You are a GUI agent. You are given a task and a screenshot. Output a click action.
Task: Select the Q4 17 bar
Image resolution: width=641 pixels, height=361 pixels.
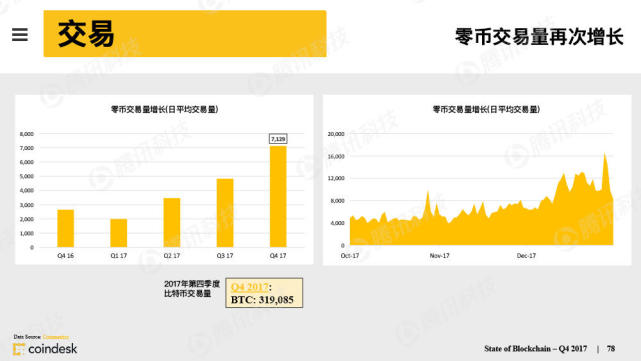278,196
